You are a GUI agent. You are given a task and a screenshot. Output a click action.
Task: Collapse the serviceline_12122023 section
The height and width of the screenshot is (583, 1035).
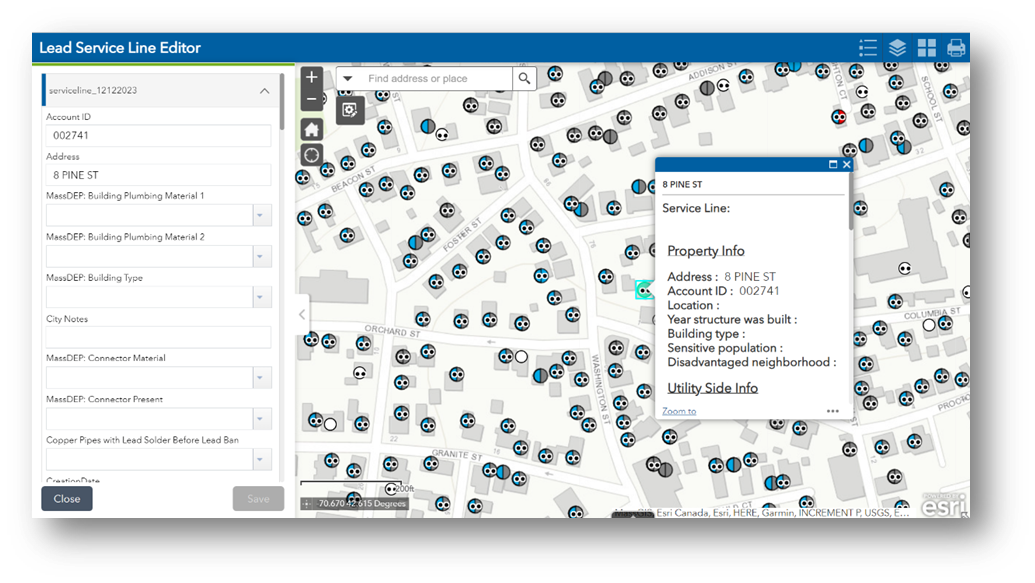(x=264, y=91)
